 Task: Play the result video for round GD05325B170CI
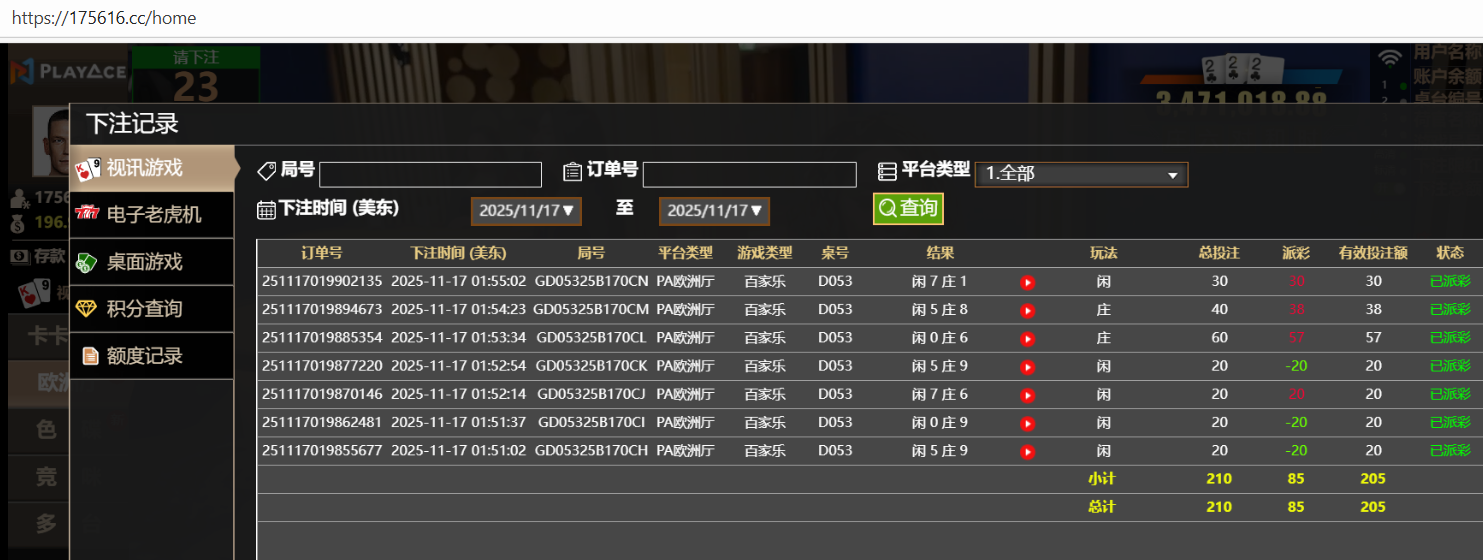(x=1027, y=423)
